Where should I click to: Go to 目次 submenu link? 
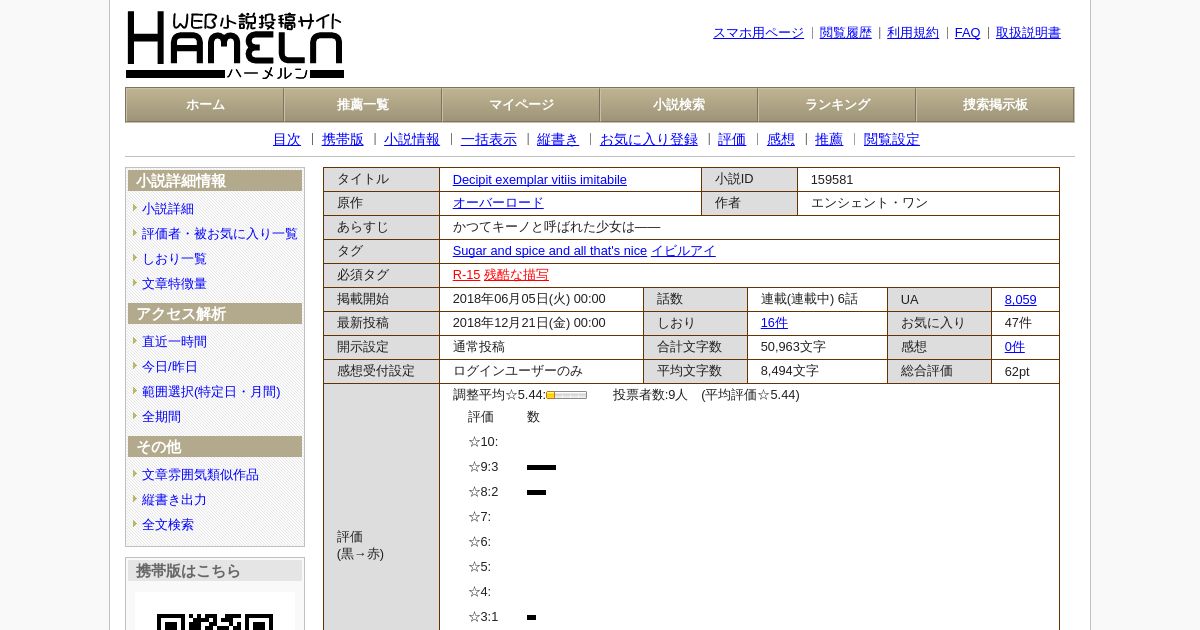[x=287, y=140]
